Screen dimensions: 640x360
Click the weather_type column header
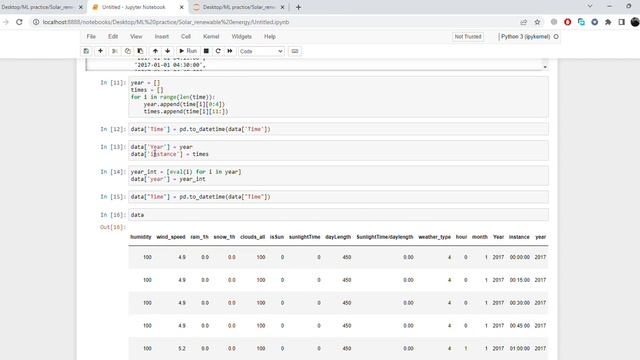(435, 237)
